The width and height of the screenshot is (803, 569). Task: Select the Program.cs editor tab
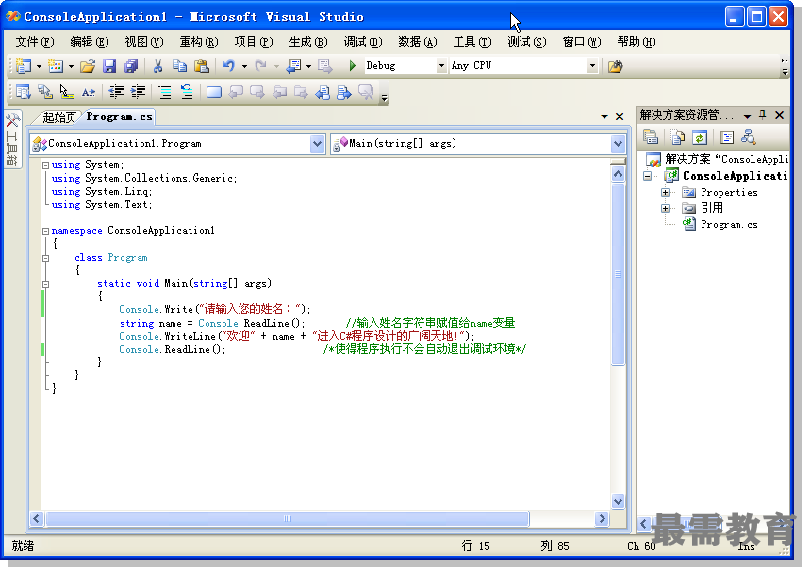click(119, 117)
